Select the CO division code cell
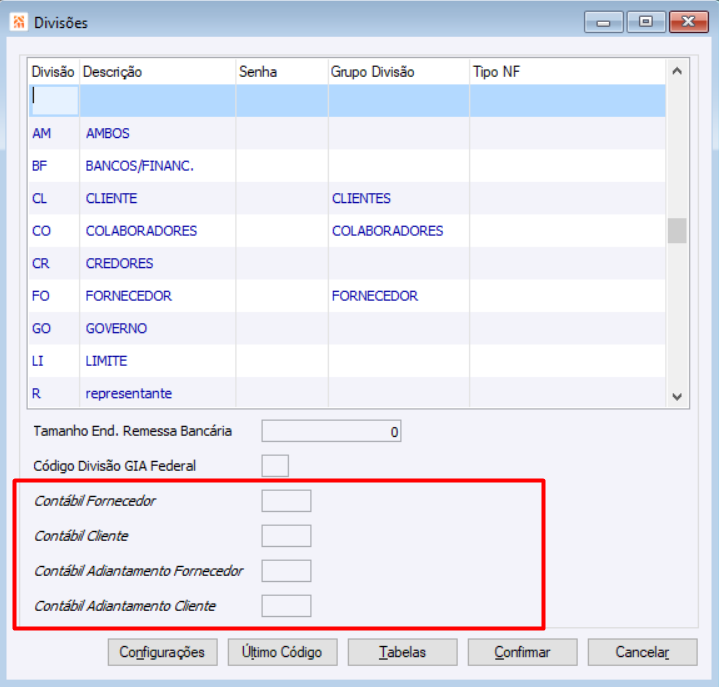 point(54,231)
